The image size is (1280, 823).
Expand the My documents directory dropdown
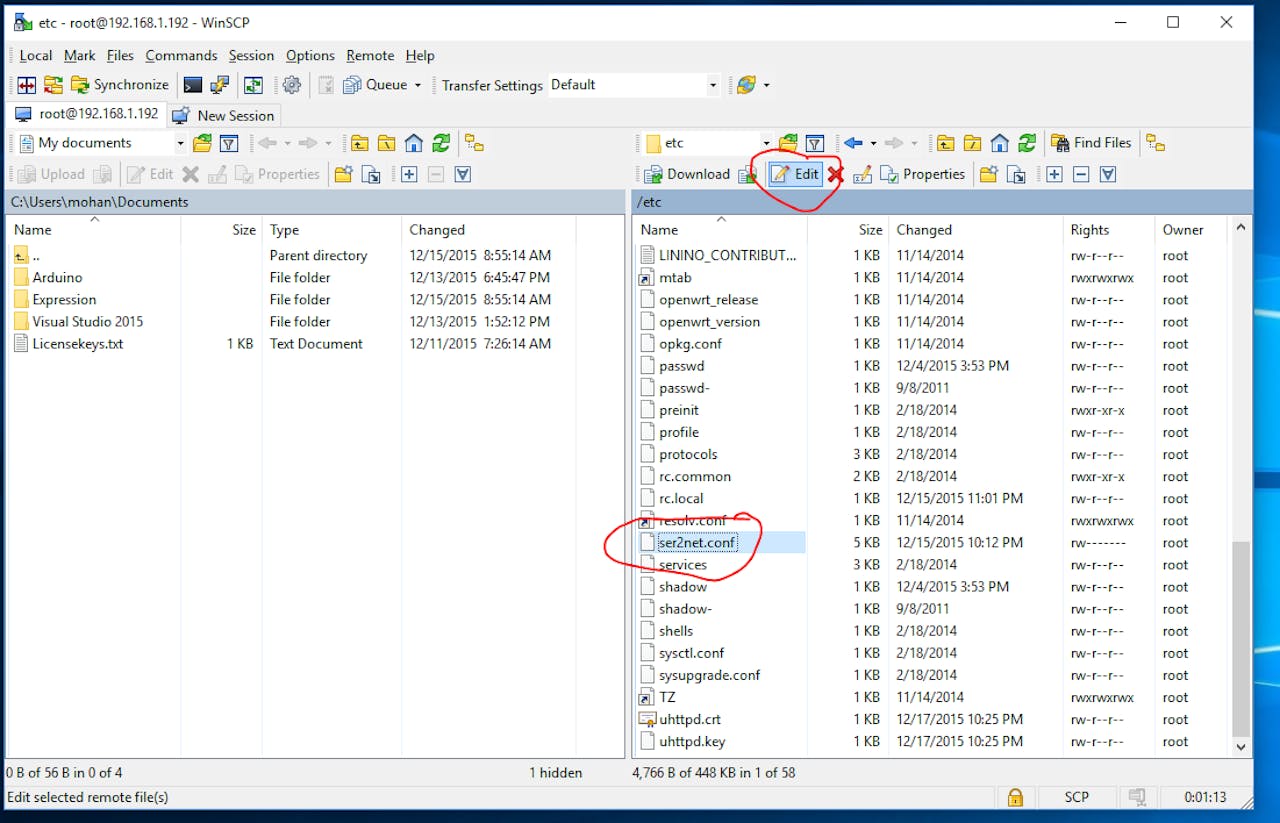point(180,143)
